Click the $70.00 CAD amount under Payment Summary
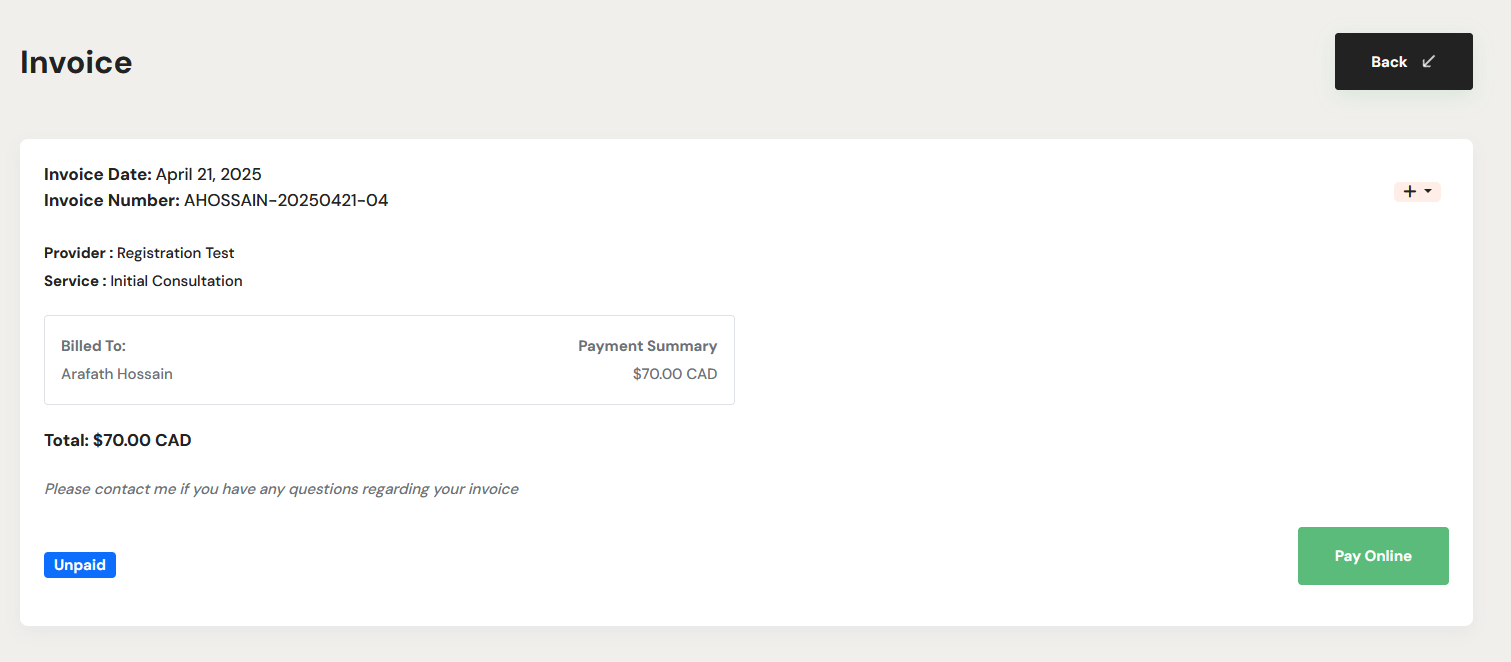The height and width of the screenshot is (662, 1511). pyautogui.click(x=675, y=374)
